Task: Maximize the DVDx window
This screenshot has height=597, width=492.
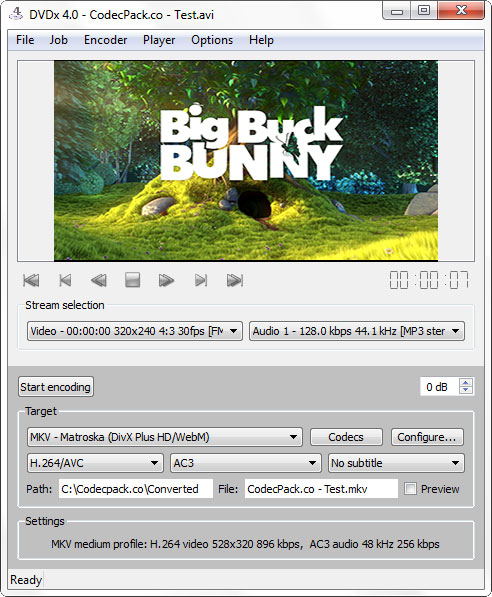Action: [x=424, y=10]
